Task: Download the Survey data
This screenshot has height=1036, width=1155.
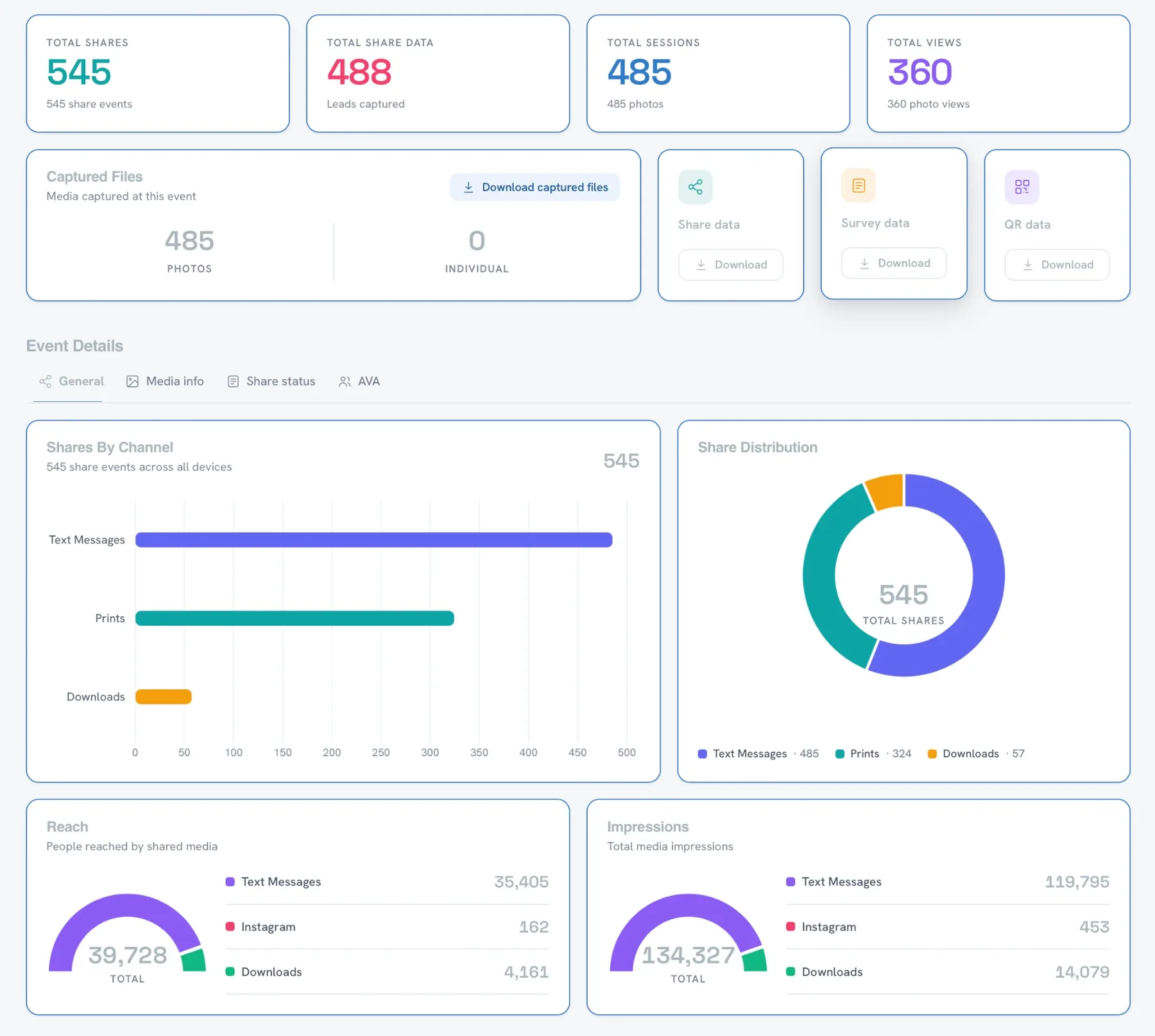Action: (x=894, y=263)
